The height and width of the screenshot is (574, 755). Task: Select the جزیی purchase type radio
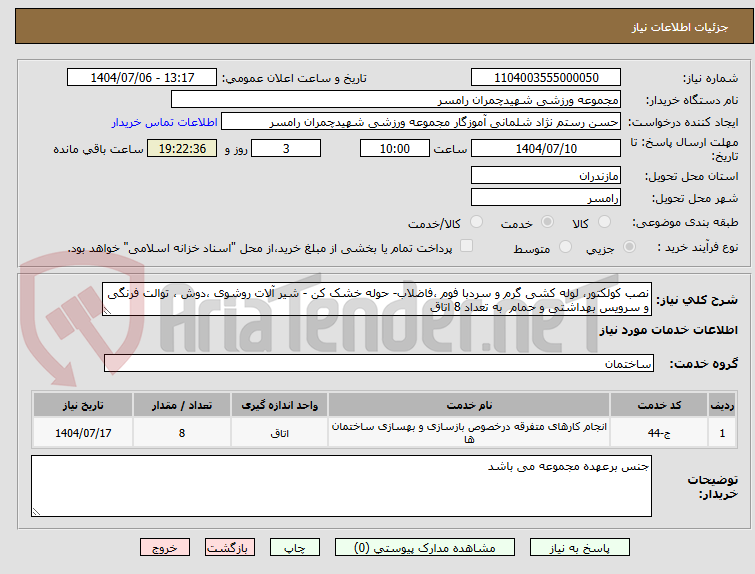click(x=629, y=247)
